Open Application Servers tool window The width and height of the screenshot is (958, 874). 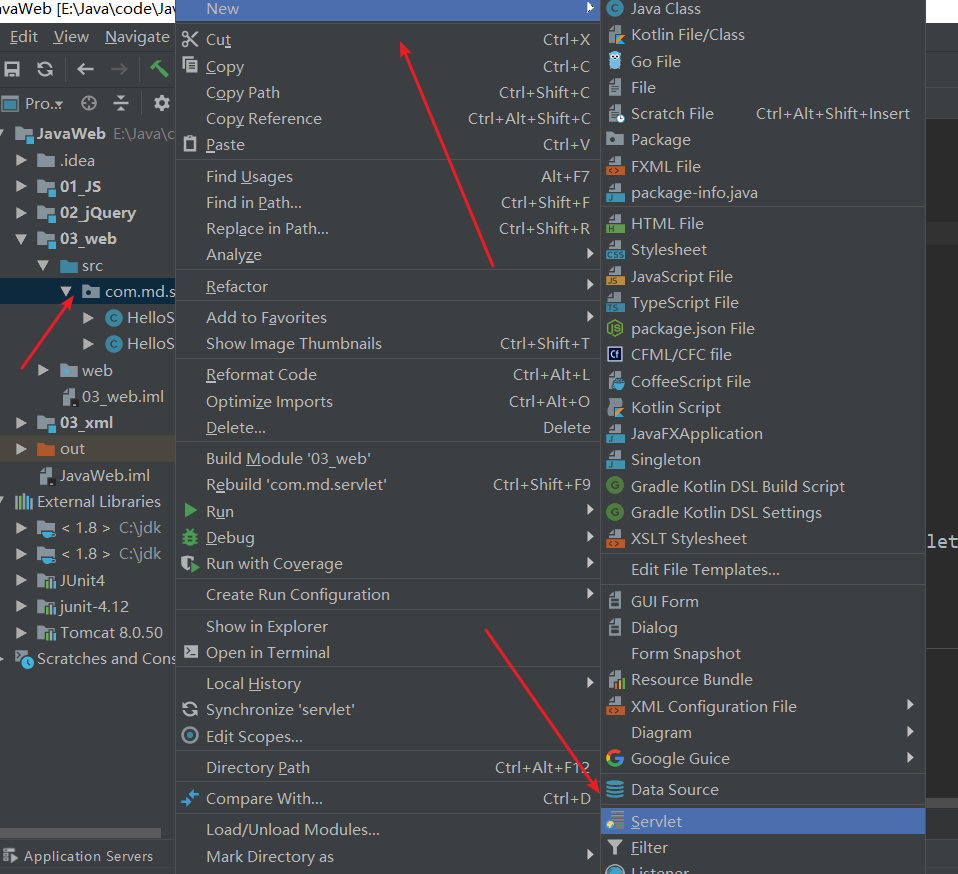(x=78, y=856)
